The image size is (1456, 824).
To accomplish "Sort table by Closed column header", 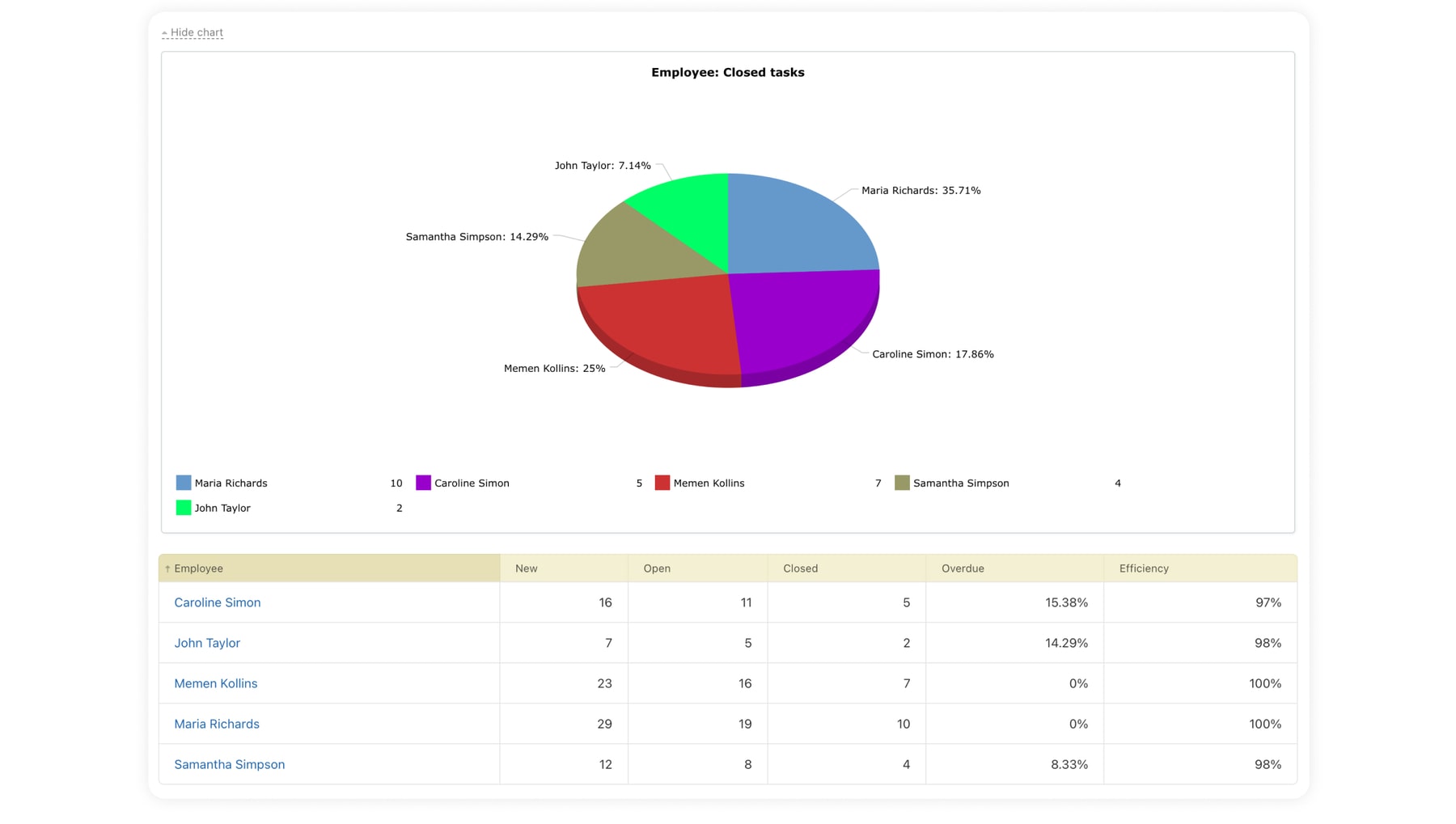I will point(800,568).
